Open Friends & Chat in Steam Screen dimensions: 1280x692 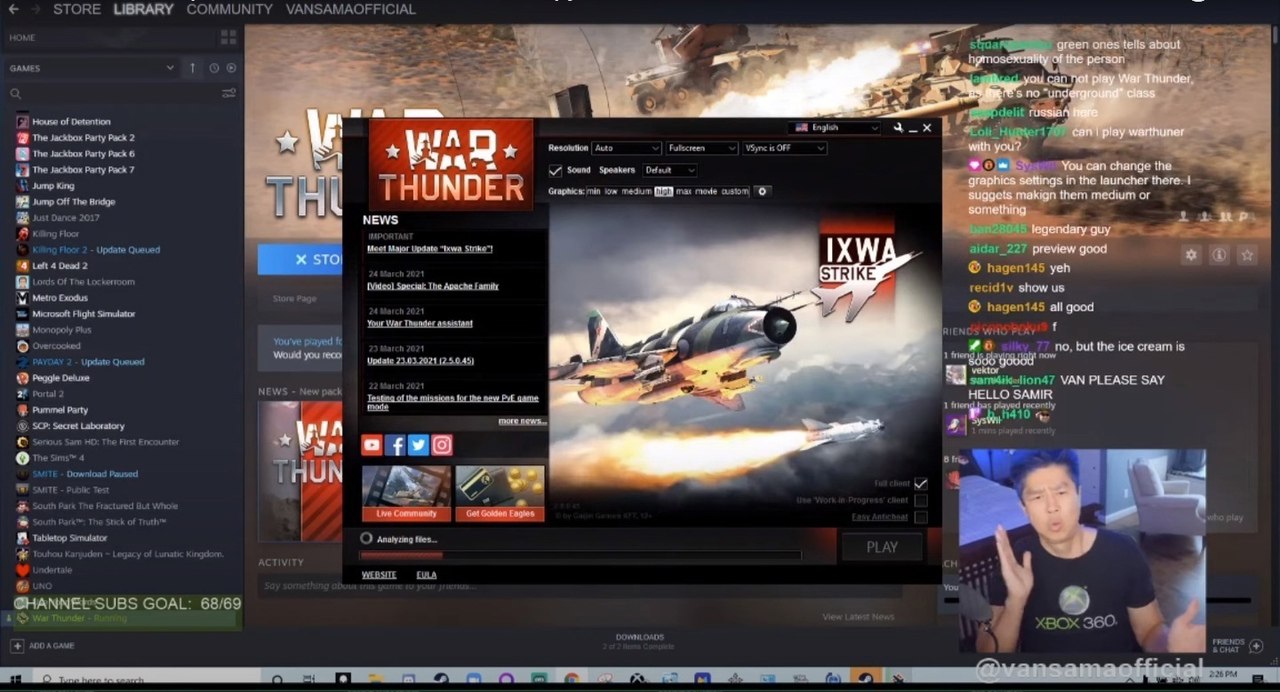tap(1236, 645)
